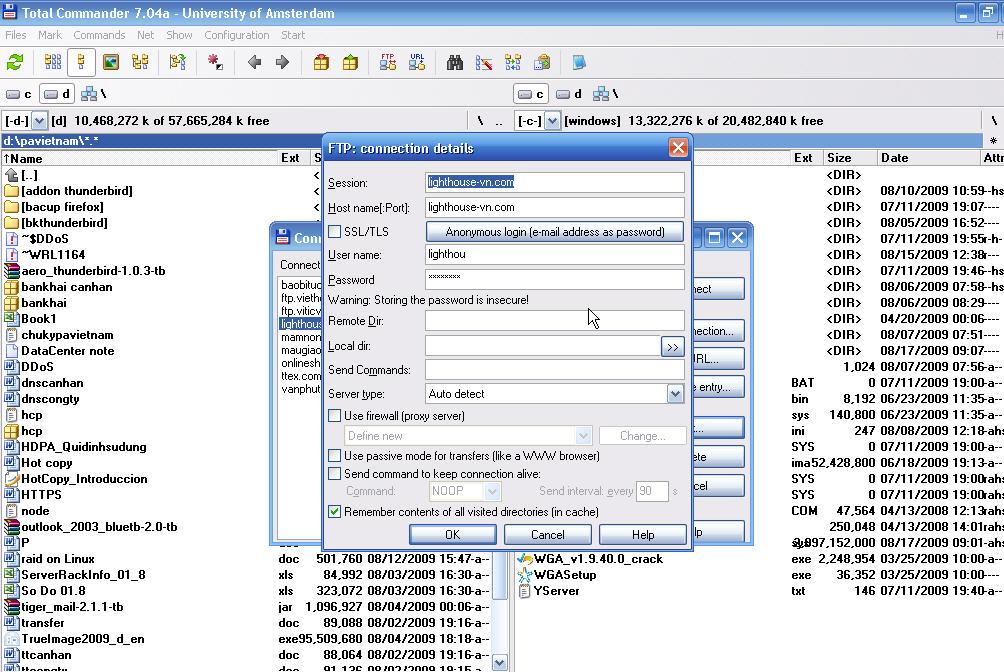Select drive c in left drive bar

19,94
